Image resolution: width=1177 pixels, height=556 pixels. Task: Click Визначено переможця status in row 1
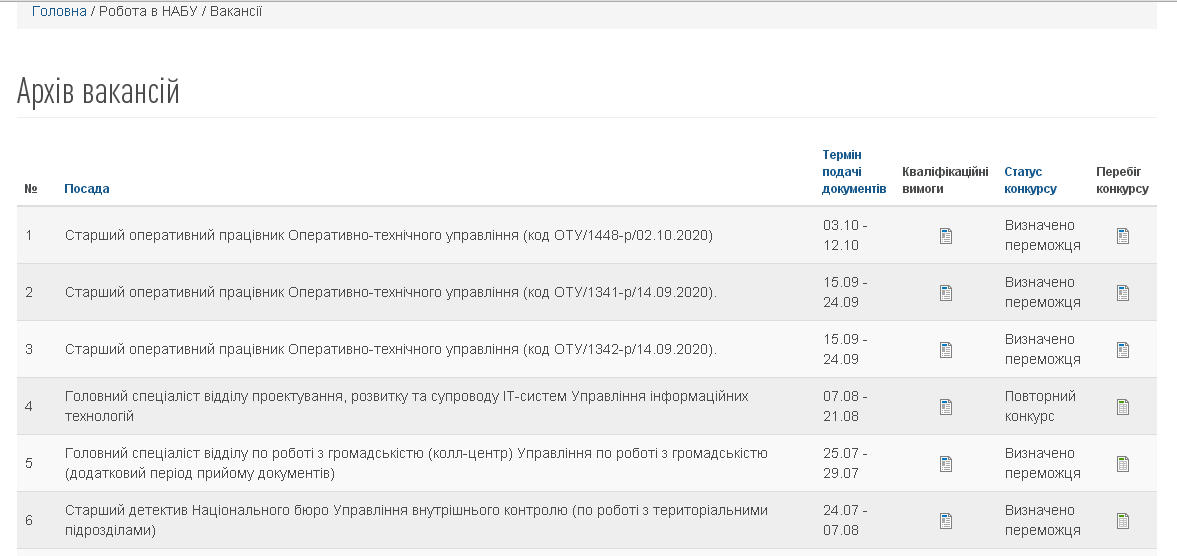[1043, 236]
